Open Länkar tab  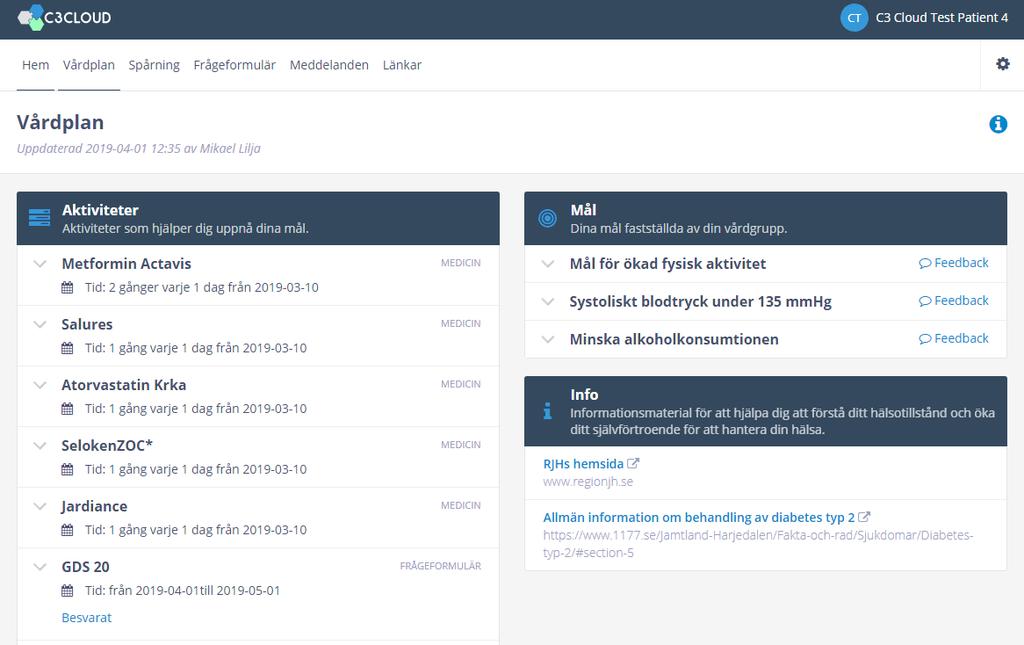(x=402, y=65)
